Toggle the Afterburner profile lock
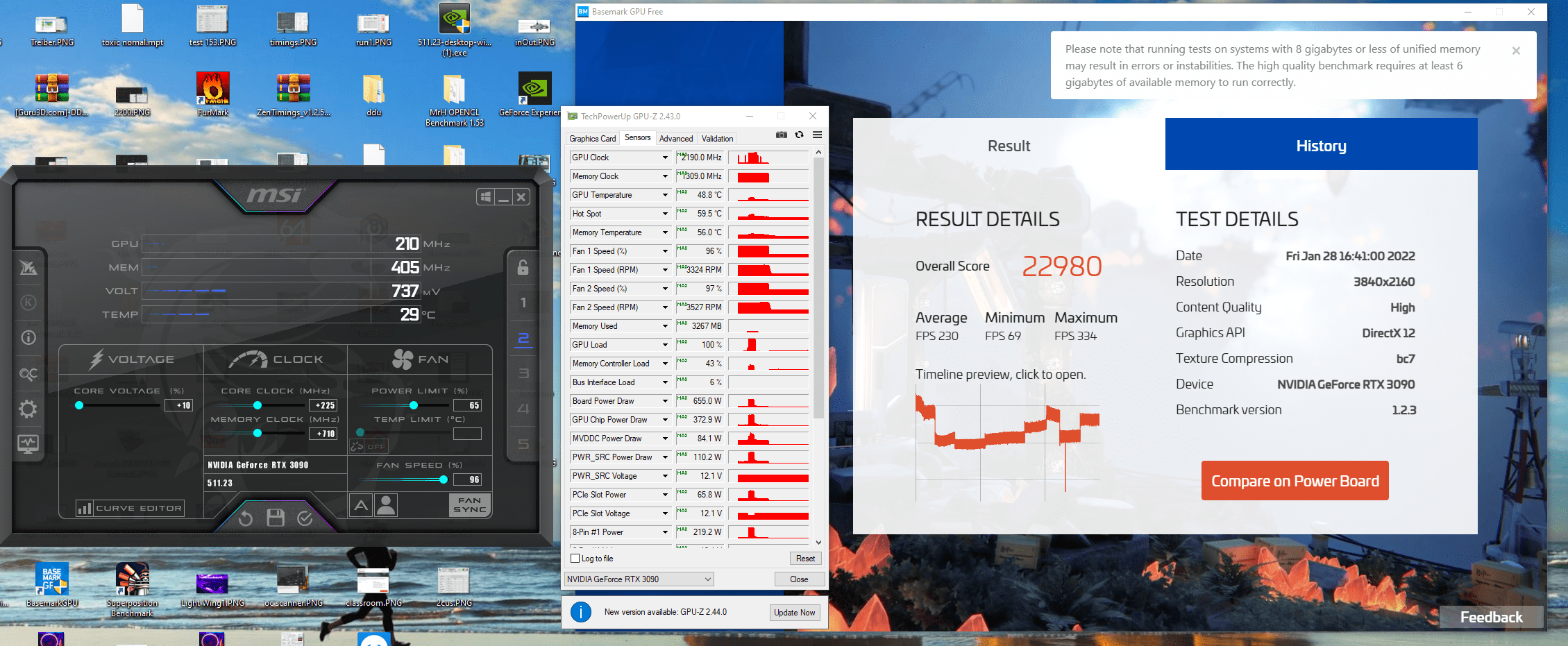The height and width of the screenshot is (646, 1568). pyautogui.click(x=523, y=267)
